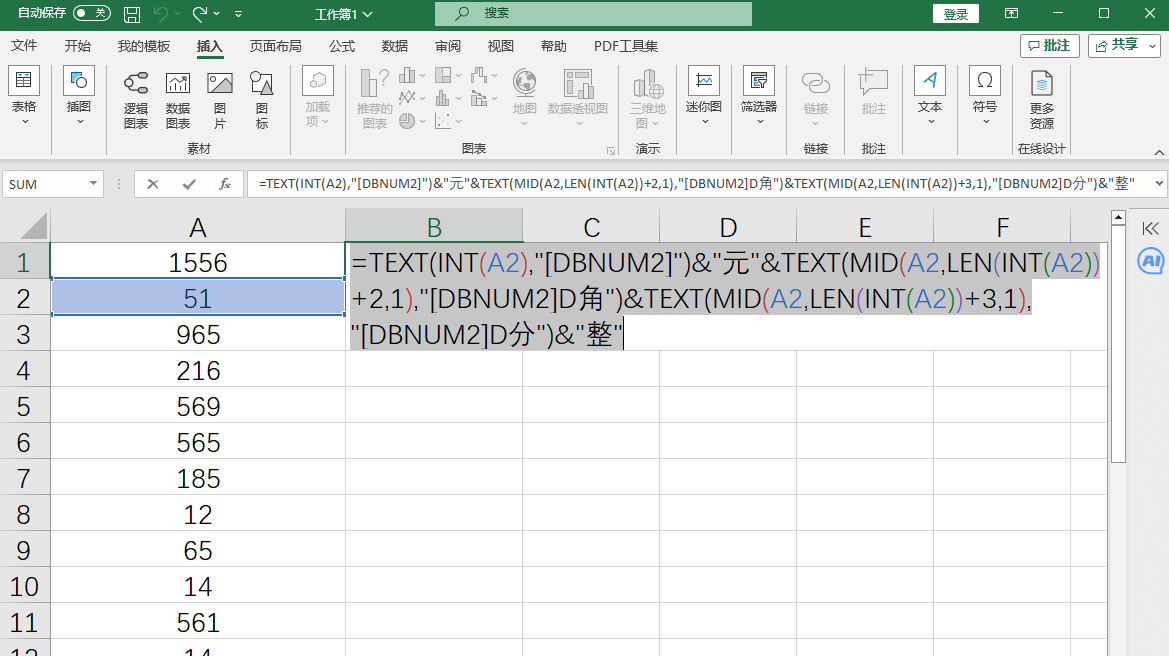Open the 文本 text dropdown
1169x656 pixels.
[x=930, y=100]
